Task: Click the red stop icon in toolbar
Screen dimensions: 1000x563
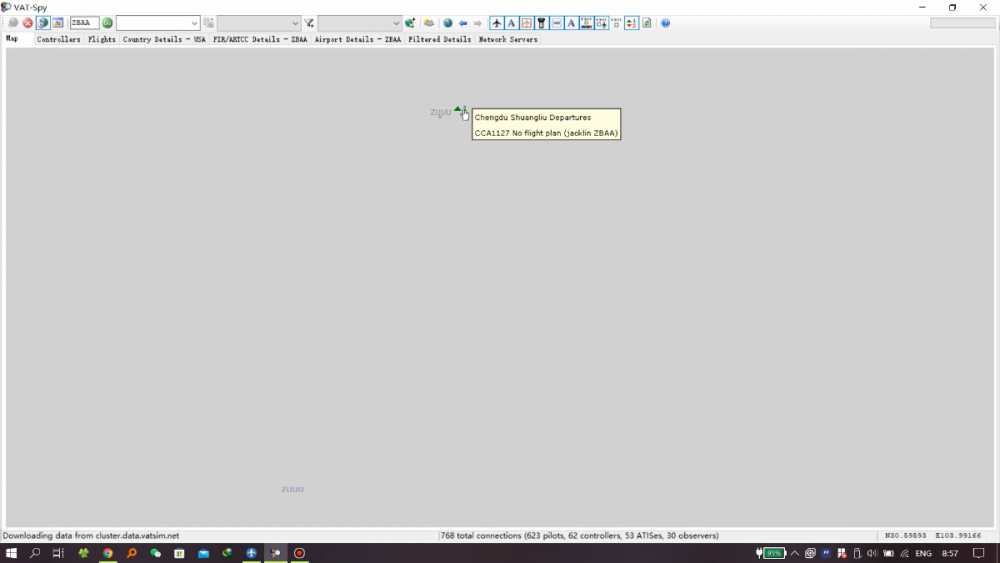Action: click(28, 23)
